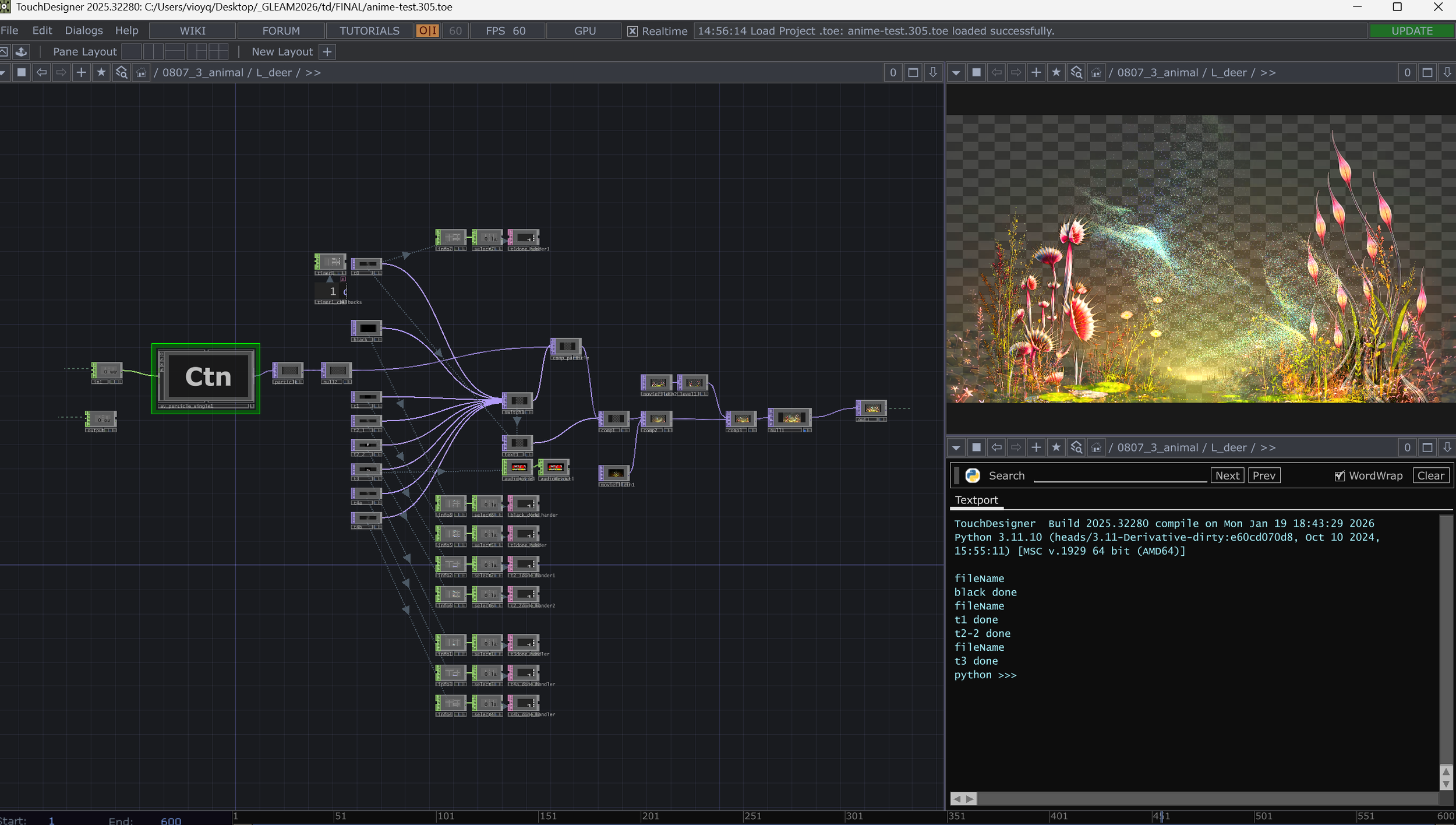Maximize the left network pane
Screen dimensions: 1456x825
[x=913, y=72]
